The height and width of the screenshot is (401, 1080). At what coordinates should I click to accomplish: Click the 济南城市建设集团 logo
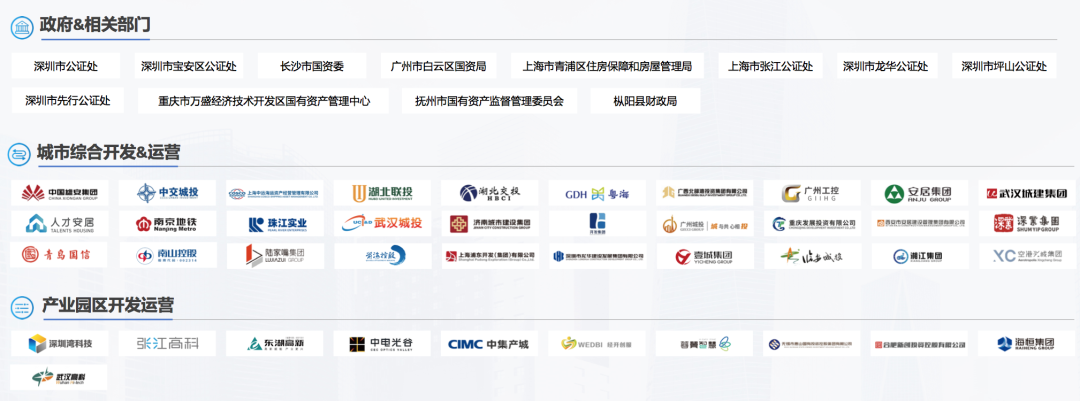490,224
